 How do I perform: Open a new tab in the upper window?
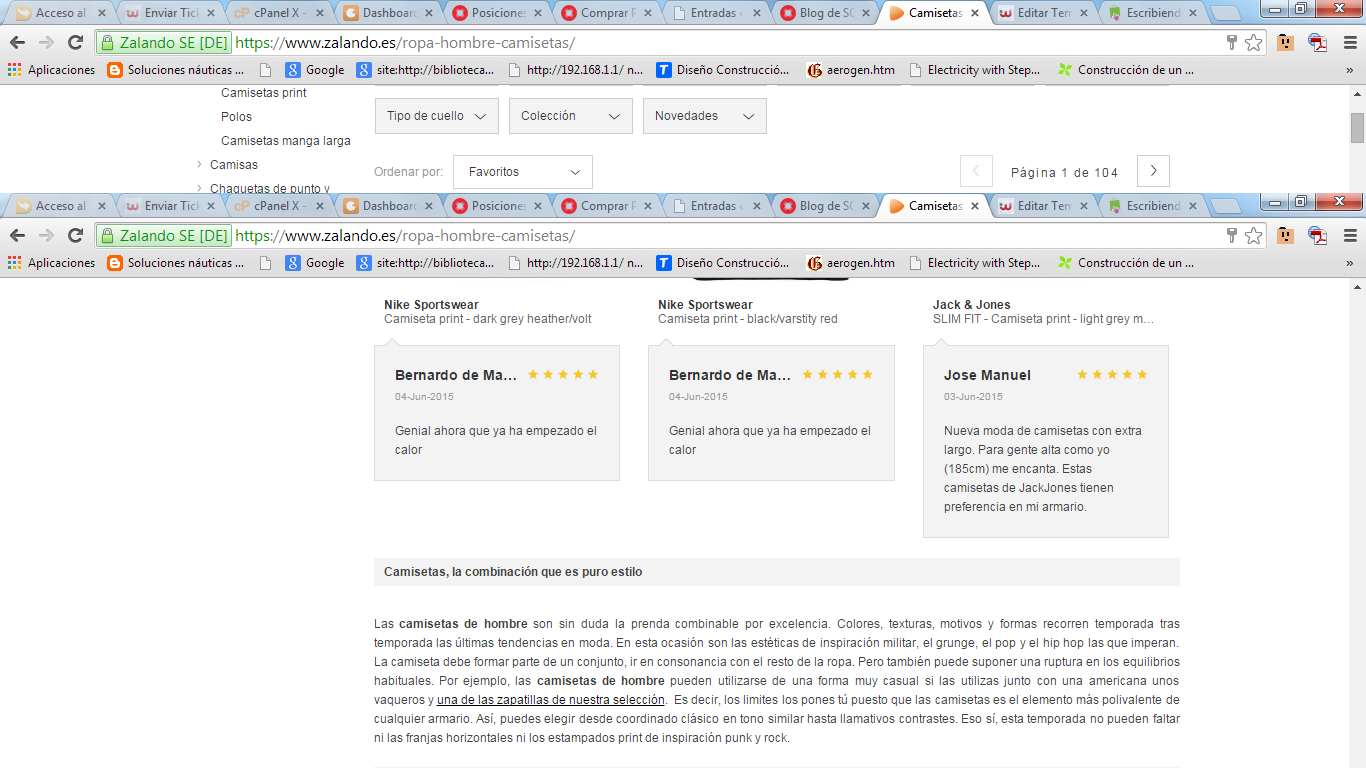pos(1226,14)
